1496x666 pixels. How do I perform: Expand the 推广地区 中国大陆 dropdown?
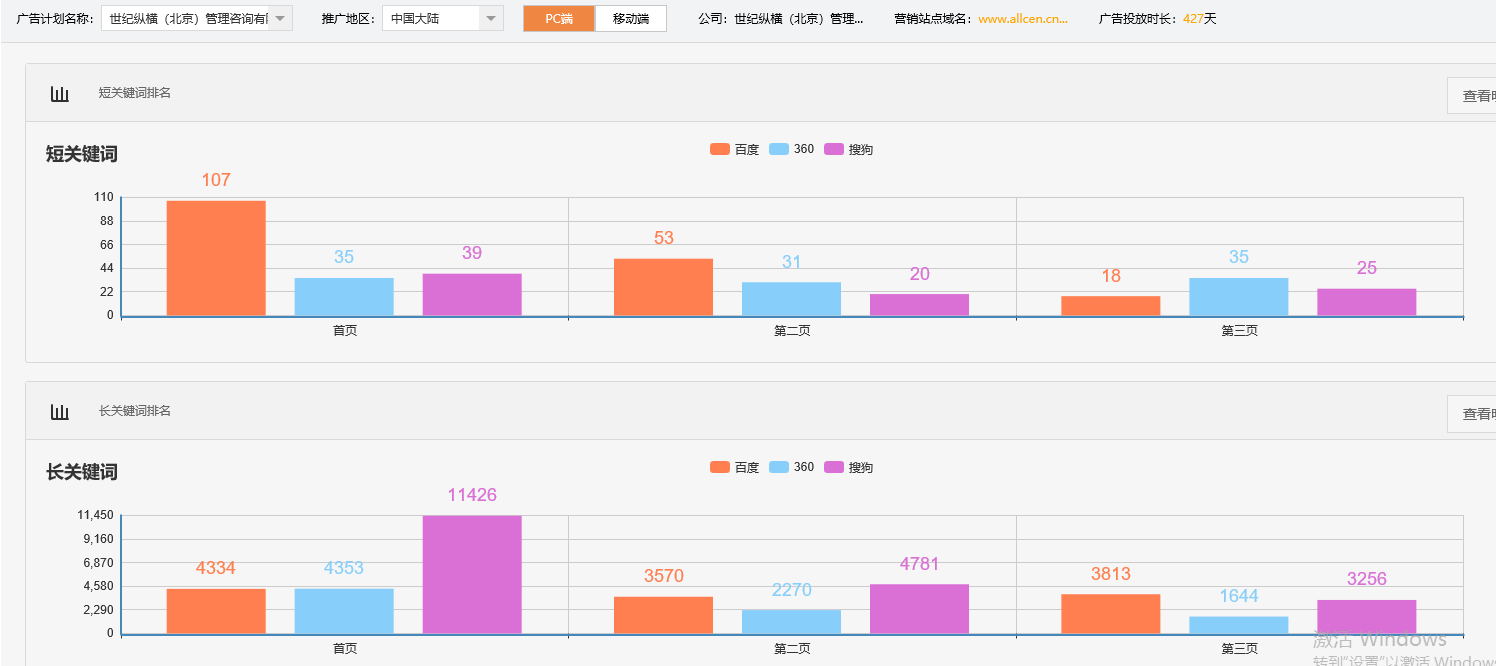pyautogui.click(x=431, y=18)
